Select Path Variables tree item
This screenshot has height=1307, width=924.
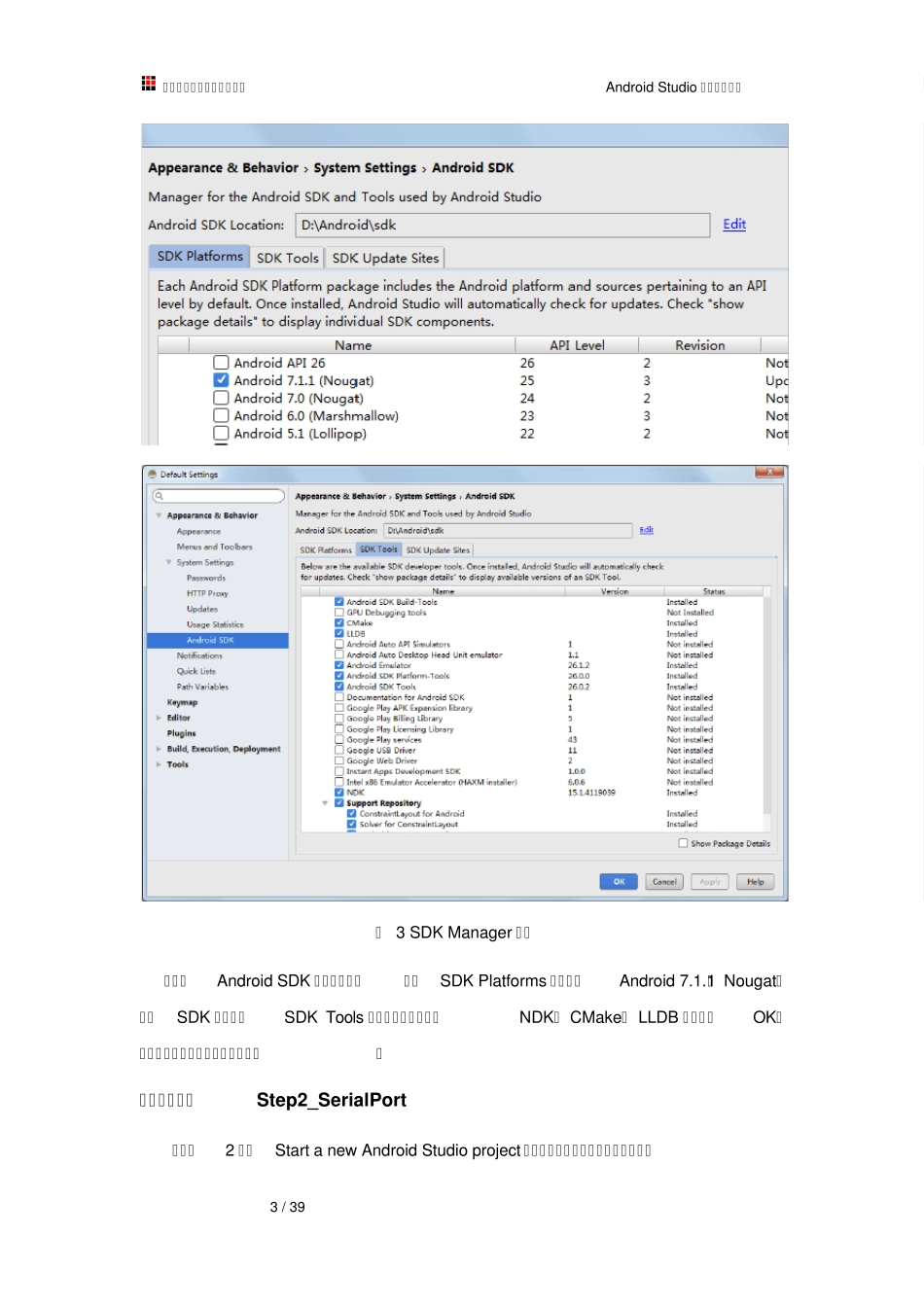click(x=202, y=687)
